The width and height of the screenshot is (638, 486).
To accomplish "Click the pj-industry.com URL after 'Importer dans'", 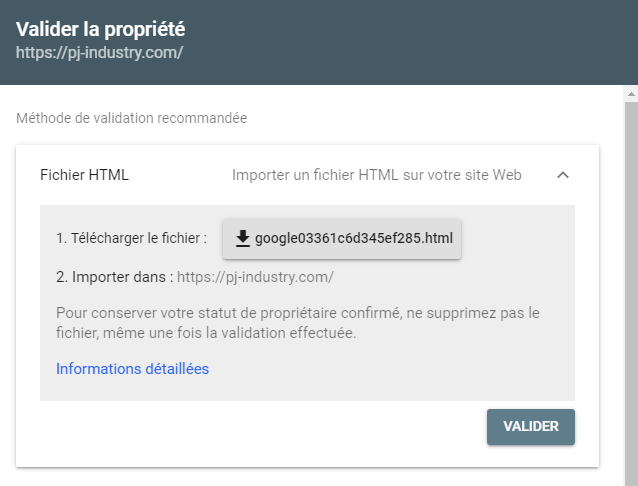I will click(255, 276).
